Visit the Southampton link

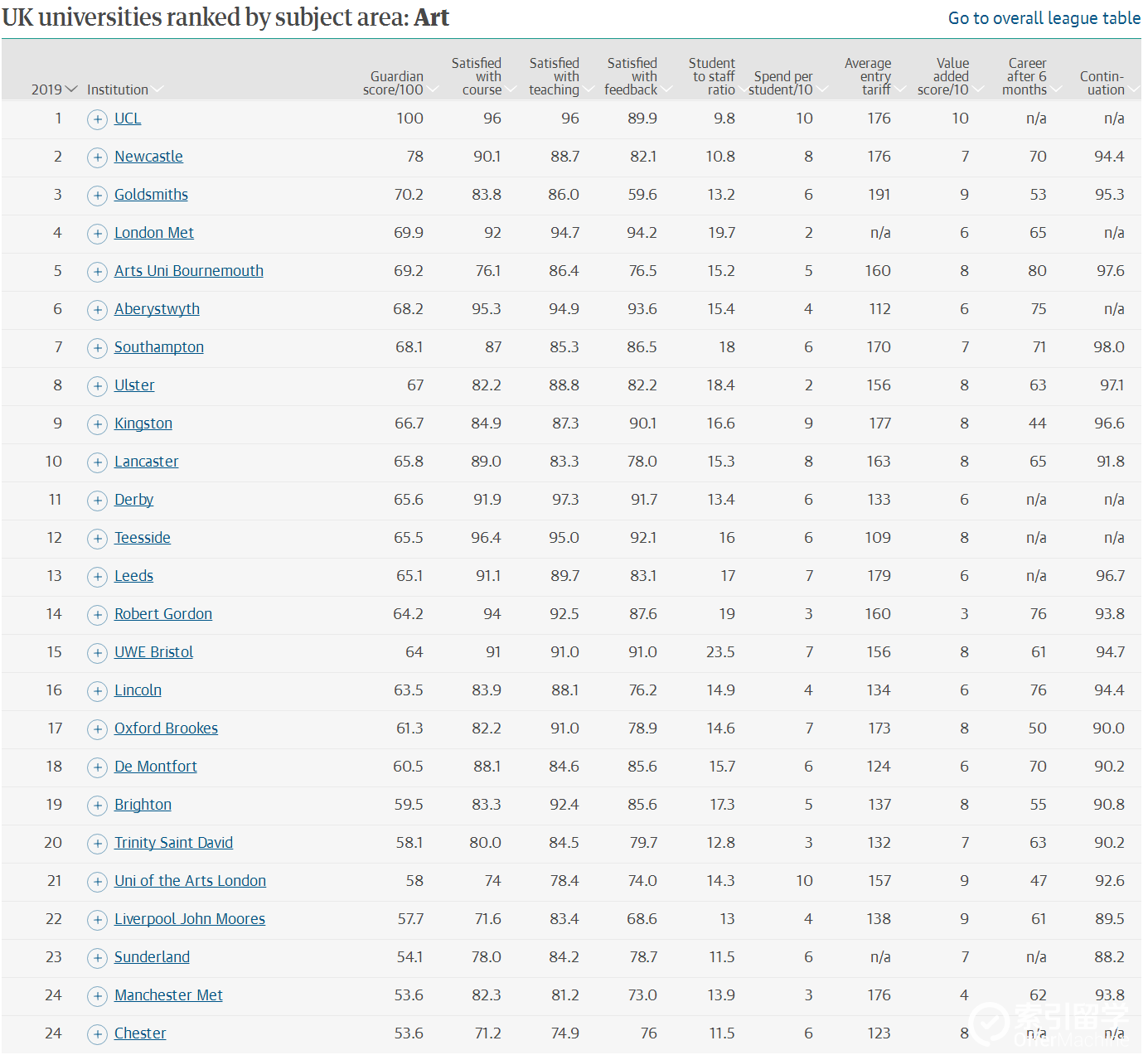click(x=159, y=347)
